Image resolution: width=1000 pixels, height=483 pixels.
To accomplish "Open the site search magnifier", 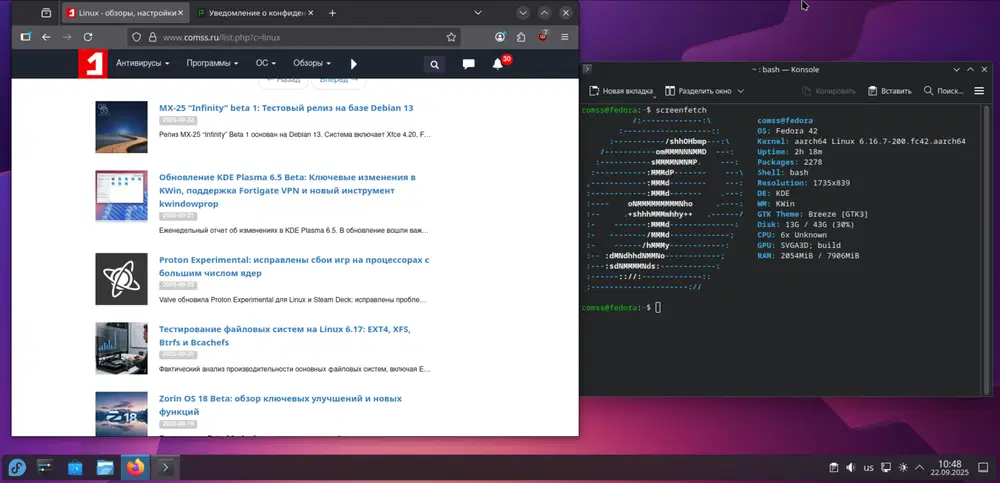I will click(x=434, y=64).
